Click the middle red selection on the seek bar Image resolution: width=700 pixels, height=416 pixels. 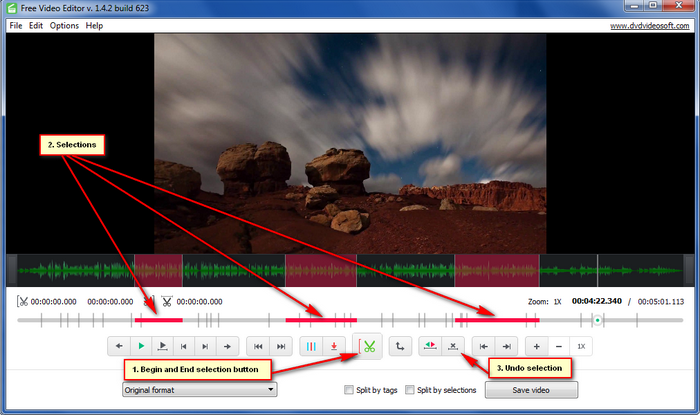(321, 320)
